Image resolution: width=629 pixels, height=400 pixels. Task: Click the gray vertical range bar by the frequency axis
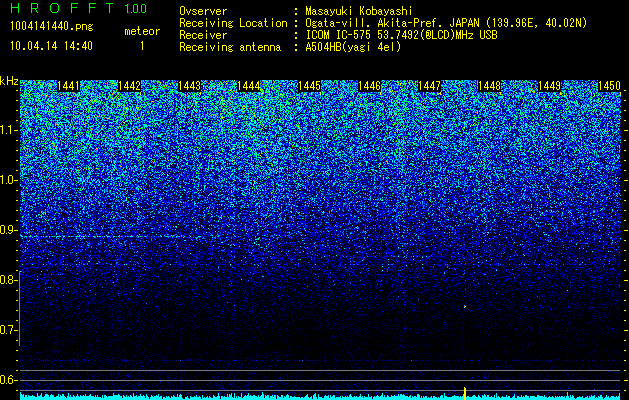tap(19, 308)
